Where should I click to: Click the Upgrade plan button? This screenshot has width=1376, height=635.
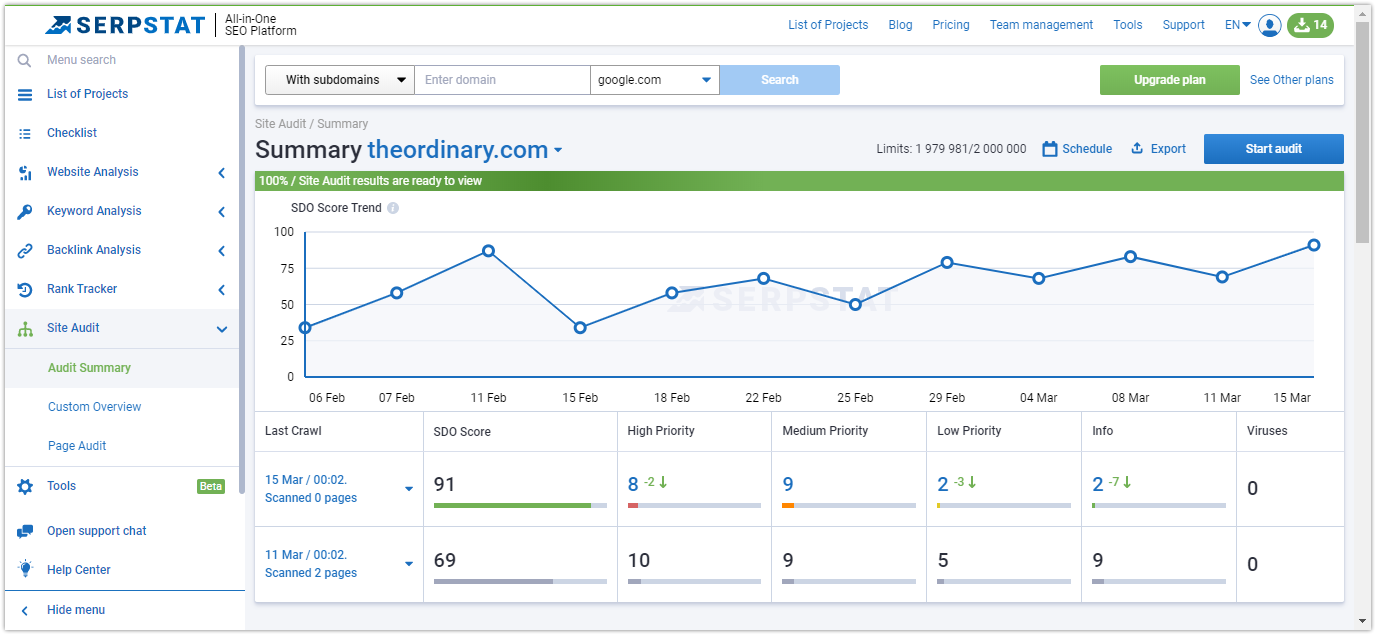coord(1170,80)
